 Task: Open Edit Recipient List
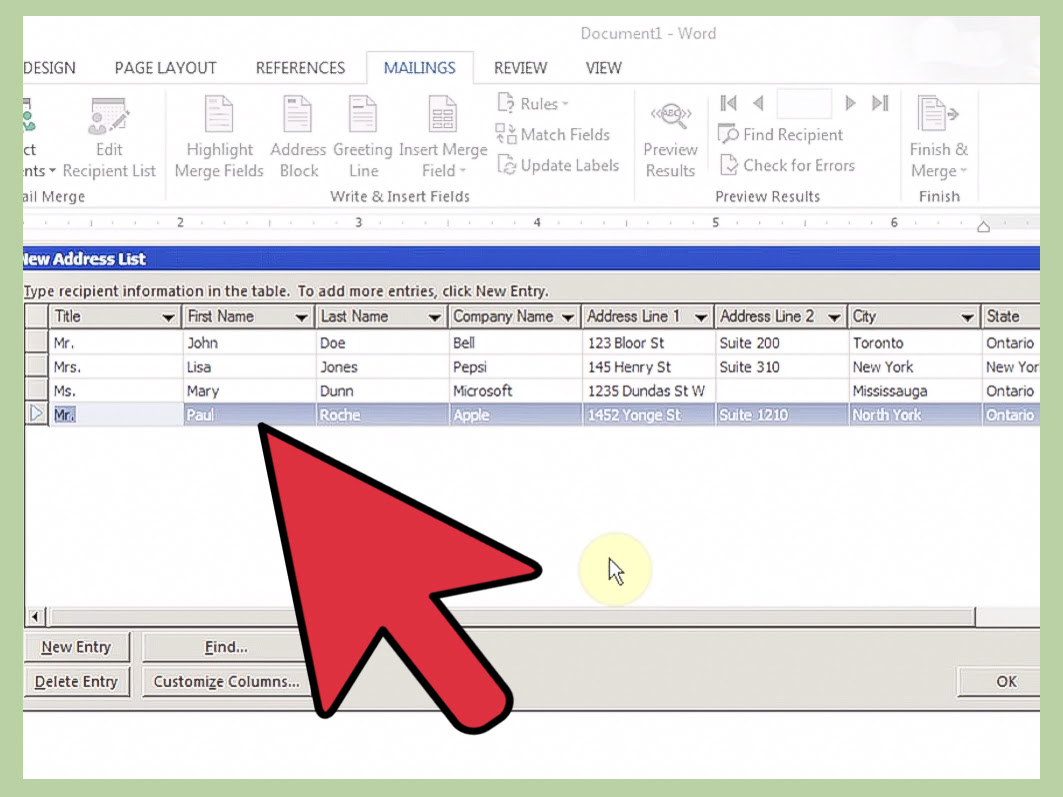(108, 138)
